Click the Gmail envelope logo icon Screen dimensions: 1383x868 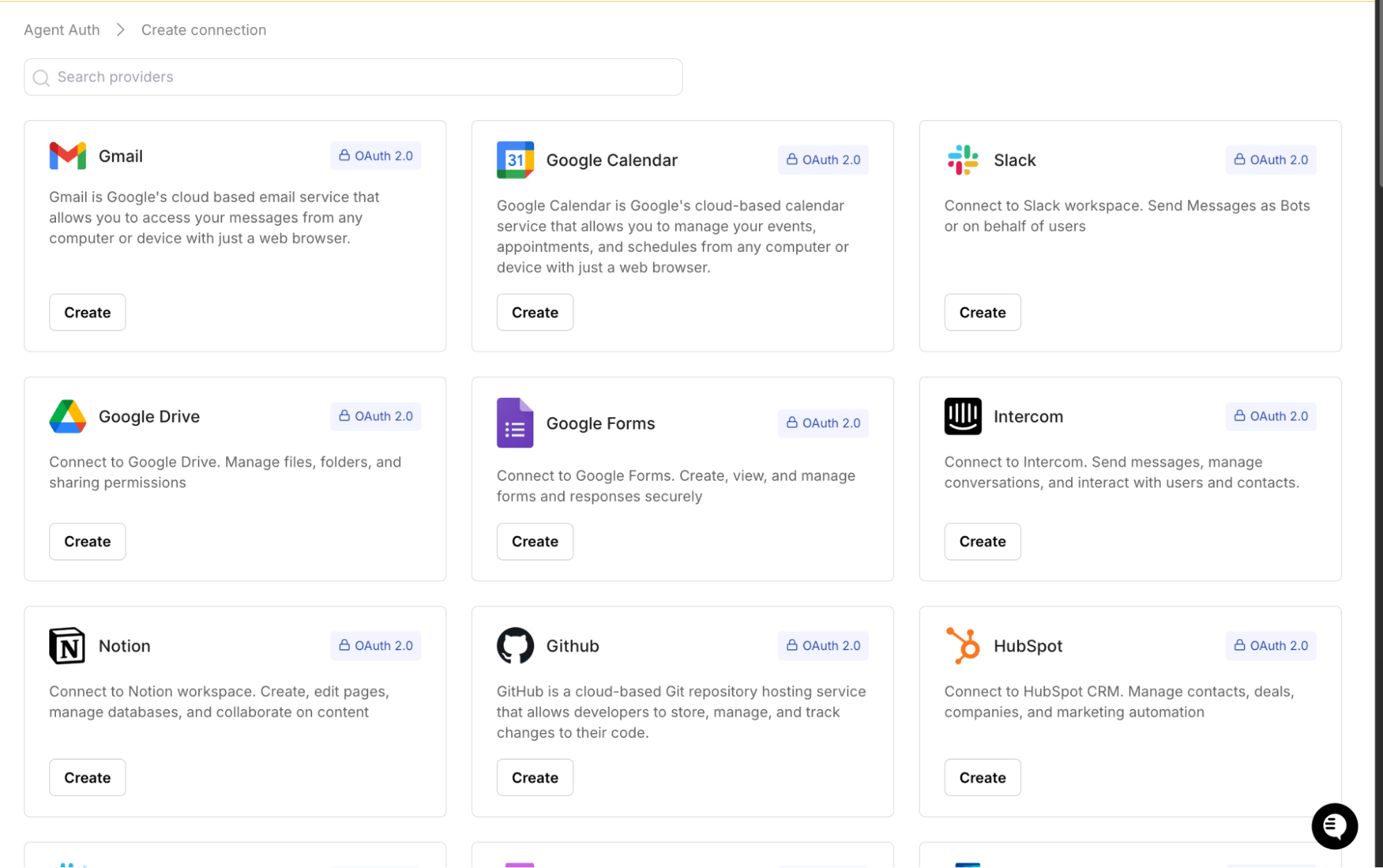67,156
